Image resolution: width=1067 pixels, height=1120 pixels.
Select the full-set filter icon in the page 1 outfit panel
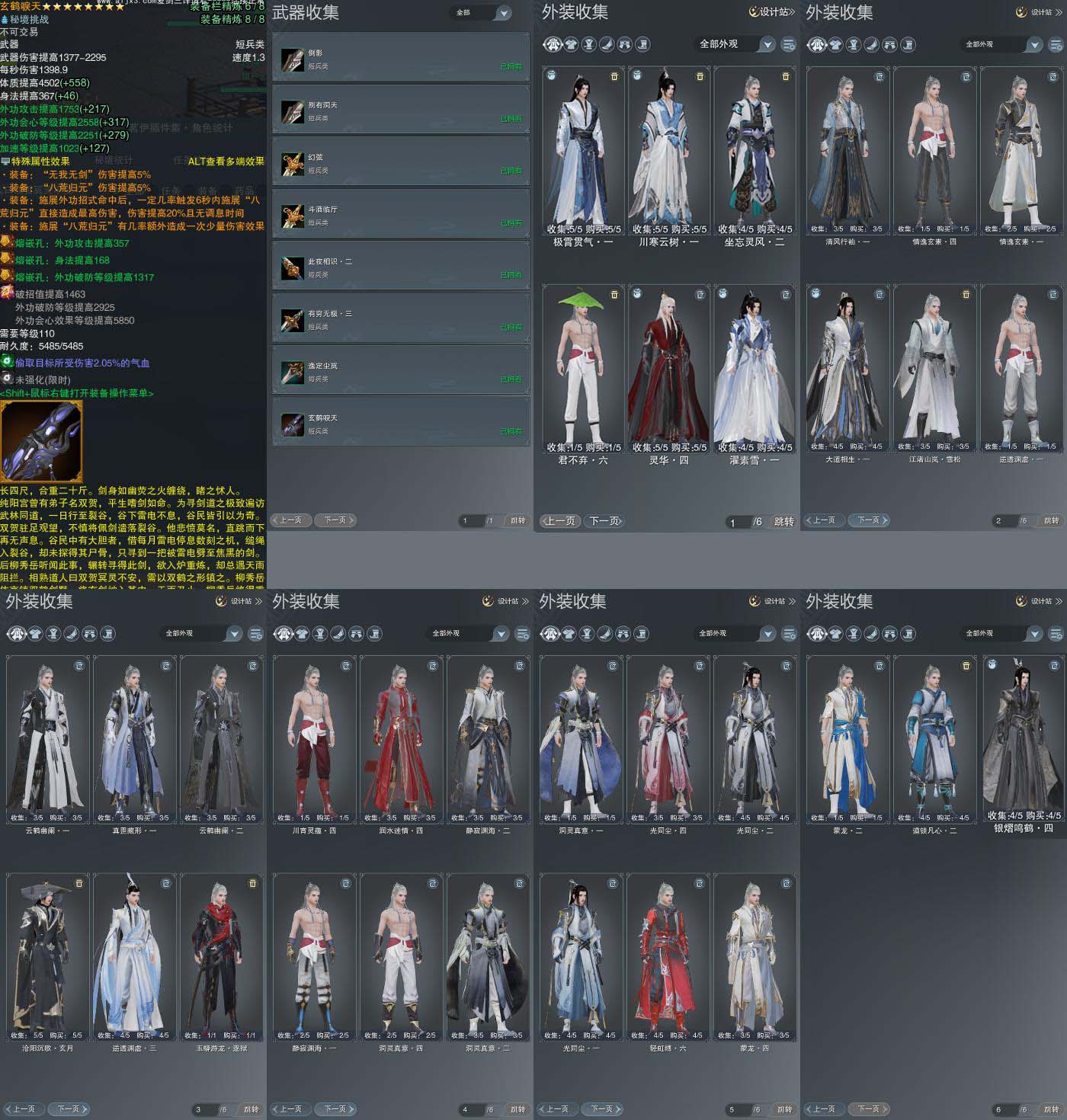coord(553,44)
